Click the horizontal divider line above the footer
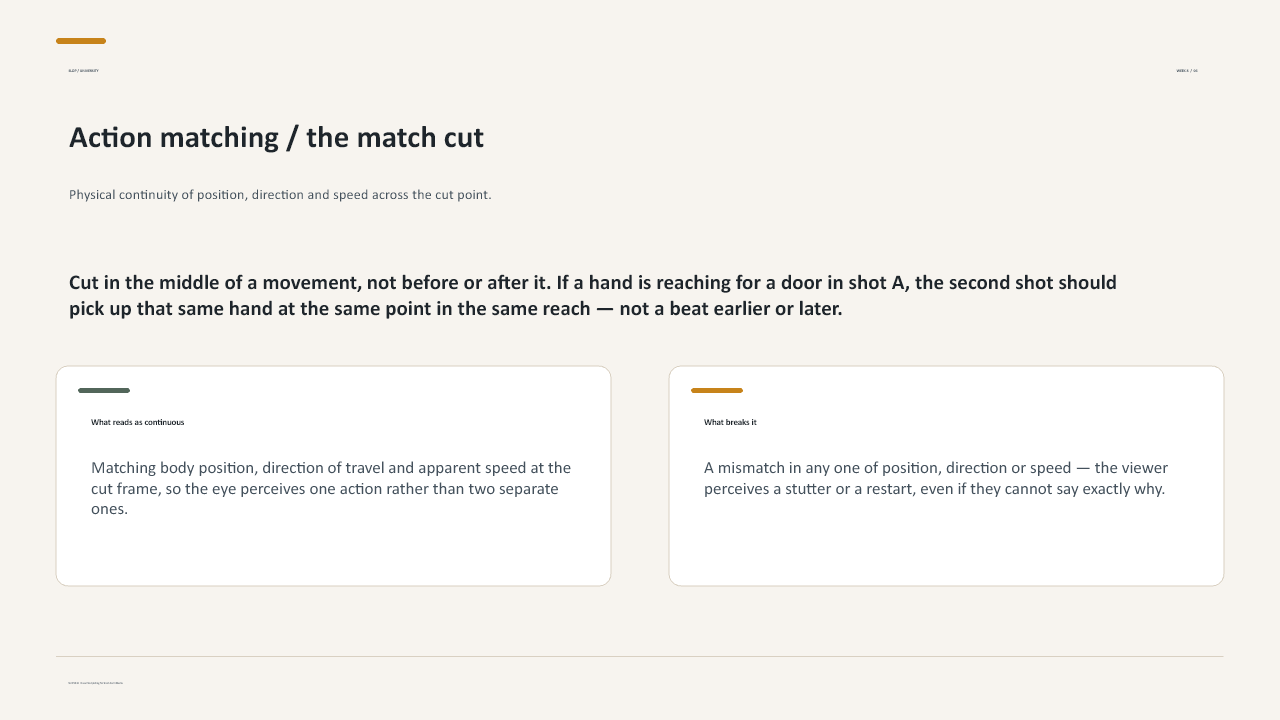Image resolution: width=1280 pixels, height=720 pixels. tap(640, 657)
